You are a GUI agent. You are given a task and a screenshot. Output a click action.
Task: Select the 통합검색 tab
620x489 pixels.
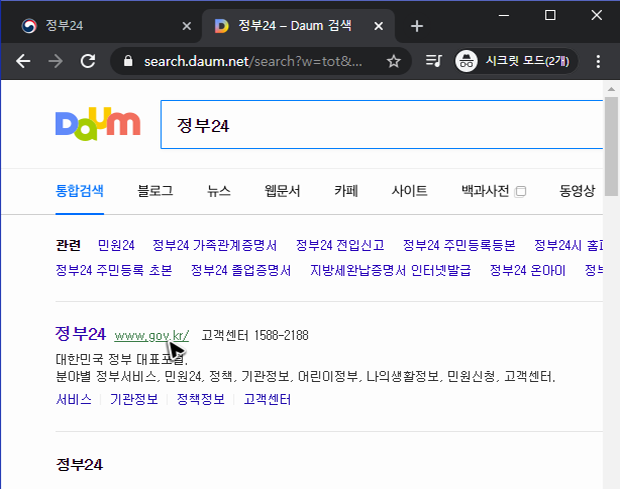[79, 191]
